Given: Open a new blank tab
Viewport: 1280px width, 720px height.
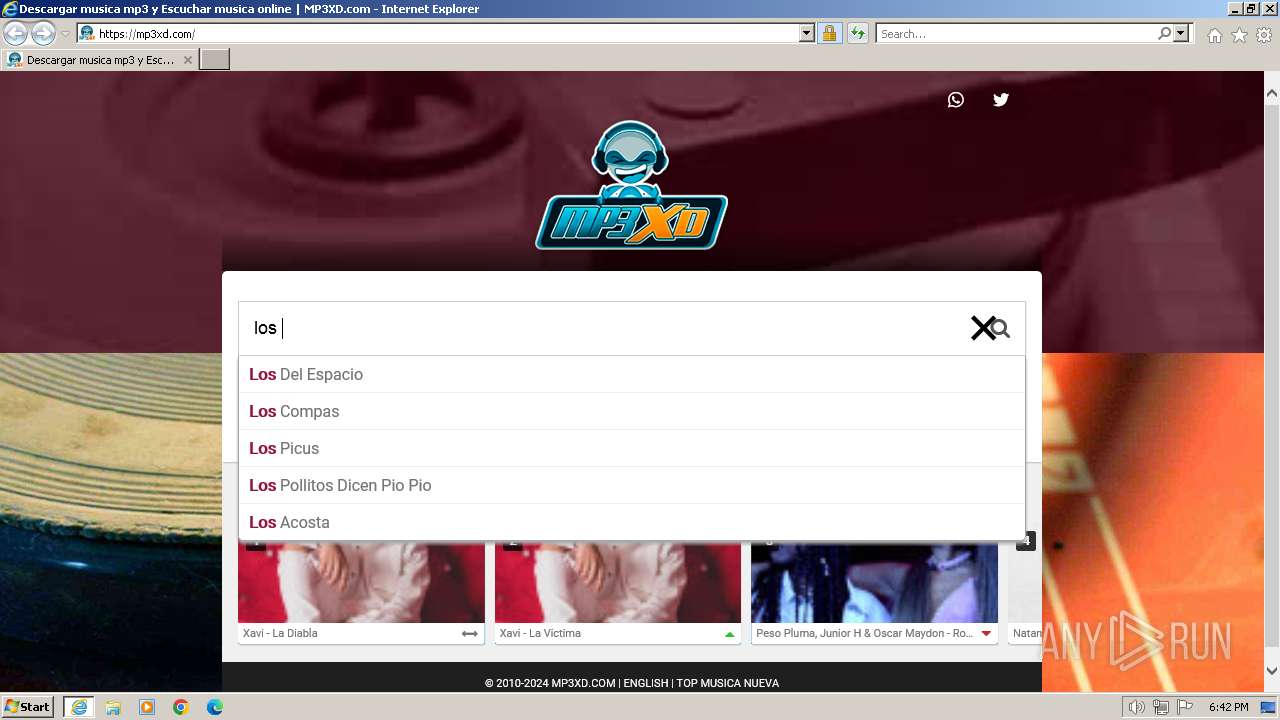Looking at the screenshot, I should point(215,60).
